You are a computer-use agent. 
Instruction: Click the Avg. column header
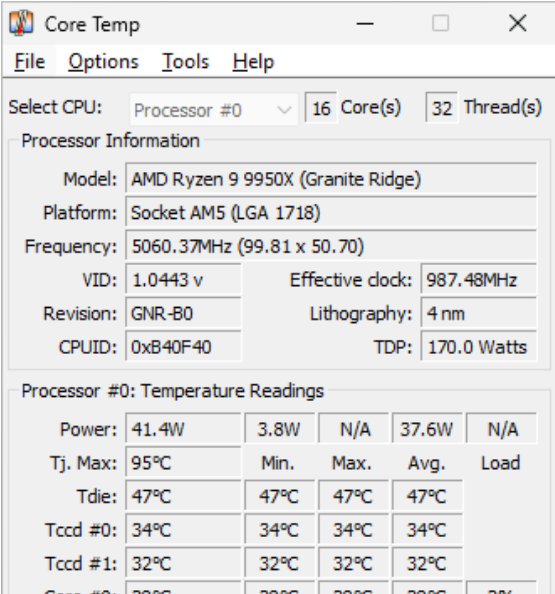(427, 463)
